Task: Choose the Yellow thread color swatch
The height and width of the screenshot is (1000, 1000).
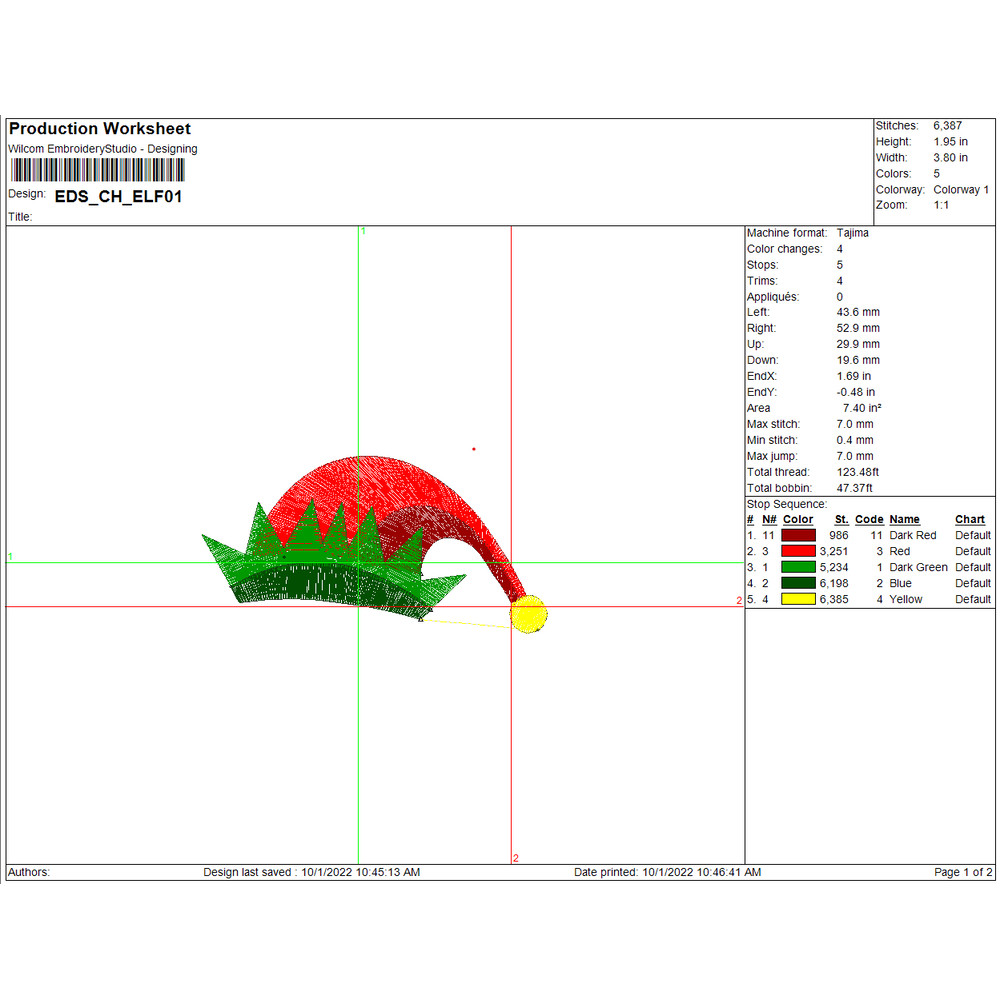Action: pyautogui.click(x=799, y=600)
